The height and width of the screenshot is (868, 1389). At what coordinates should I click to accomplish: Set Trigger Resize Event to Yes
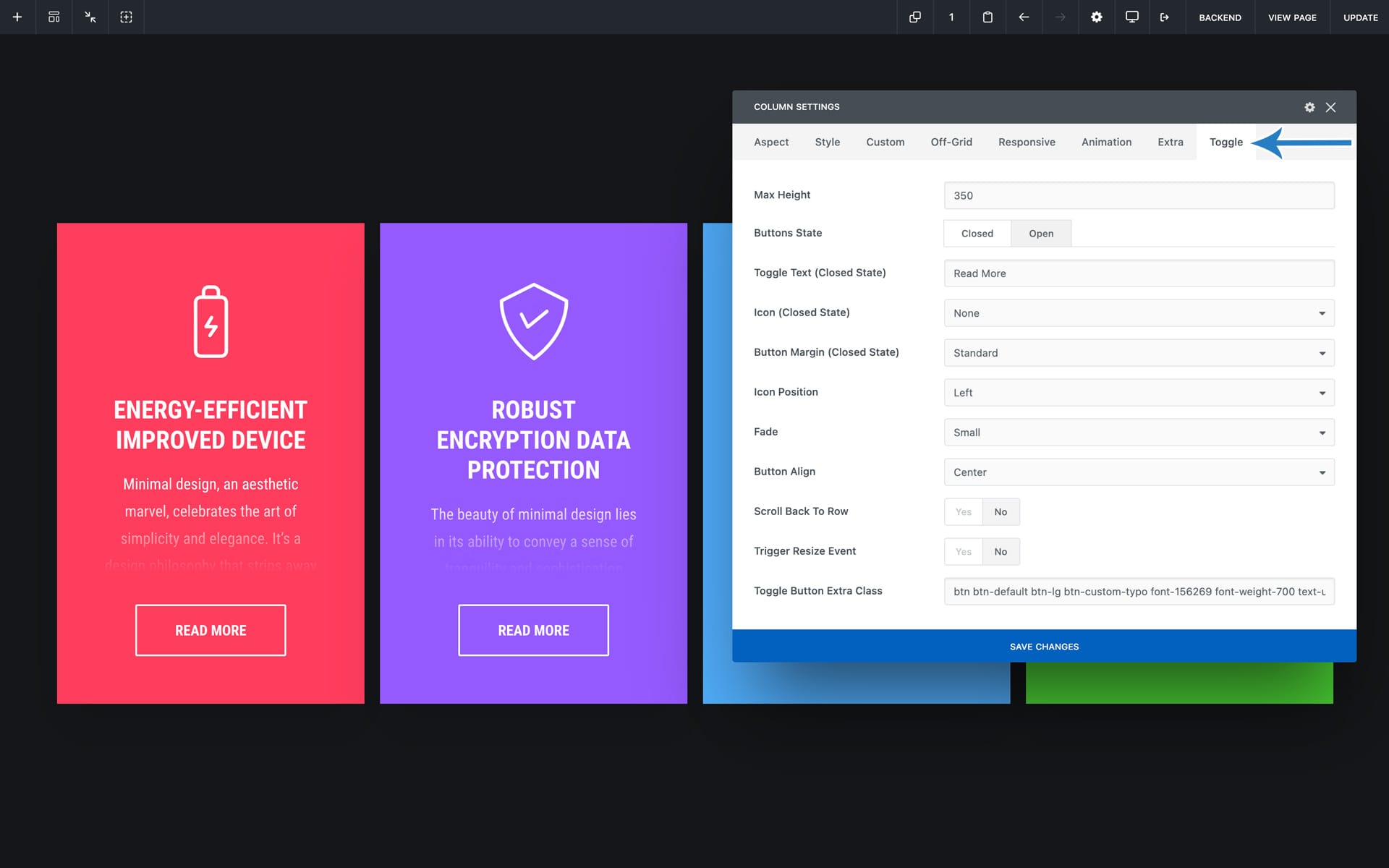coord(963,552)
